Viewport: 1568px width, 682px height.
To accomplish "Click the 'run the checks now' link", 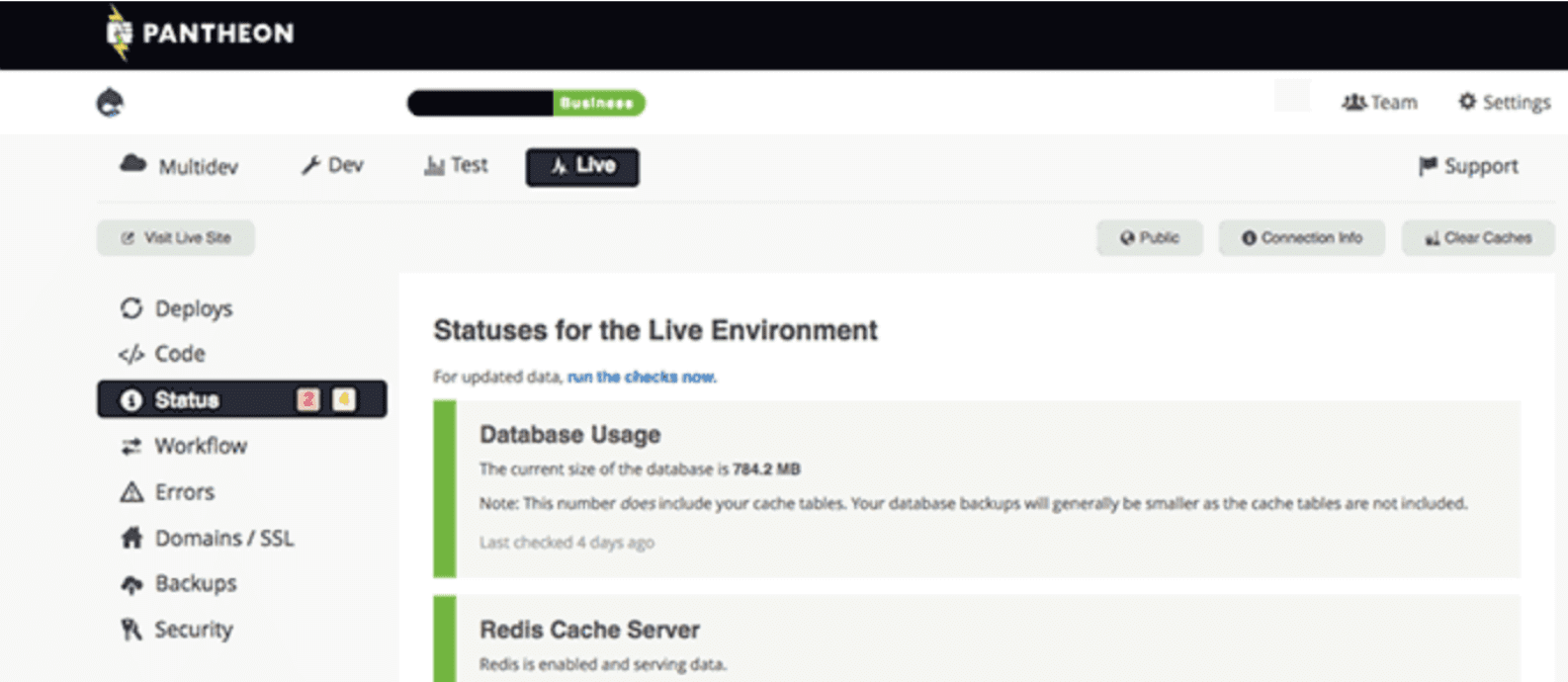I will coord(642,377).
